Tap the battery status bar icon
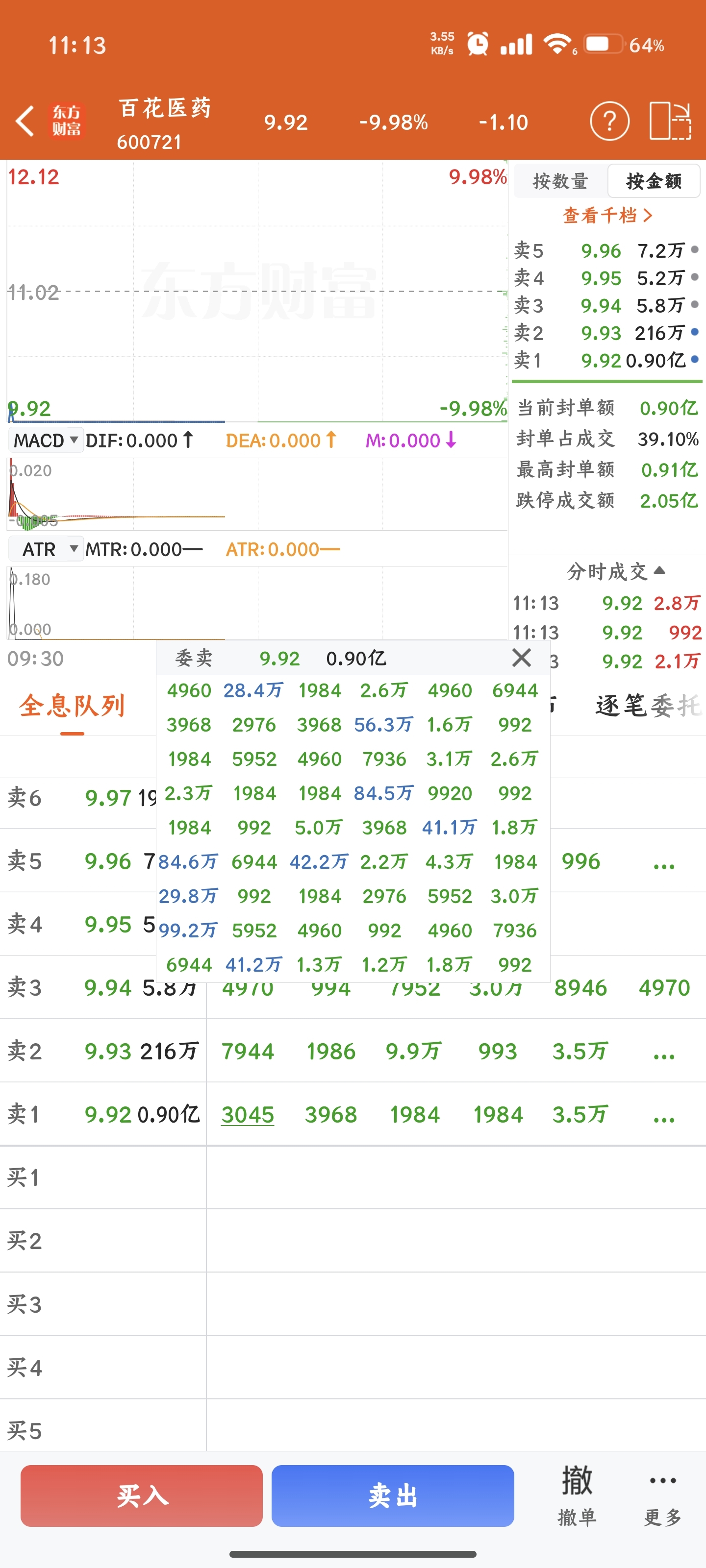Viewport: 706px width, 1568px height. (604, 44)
